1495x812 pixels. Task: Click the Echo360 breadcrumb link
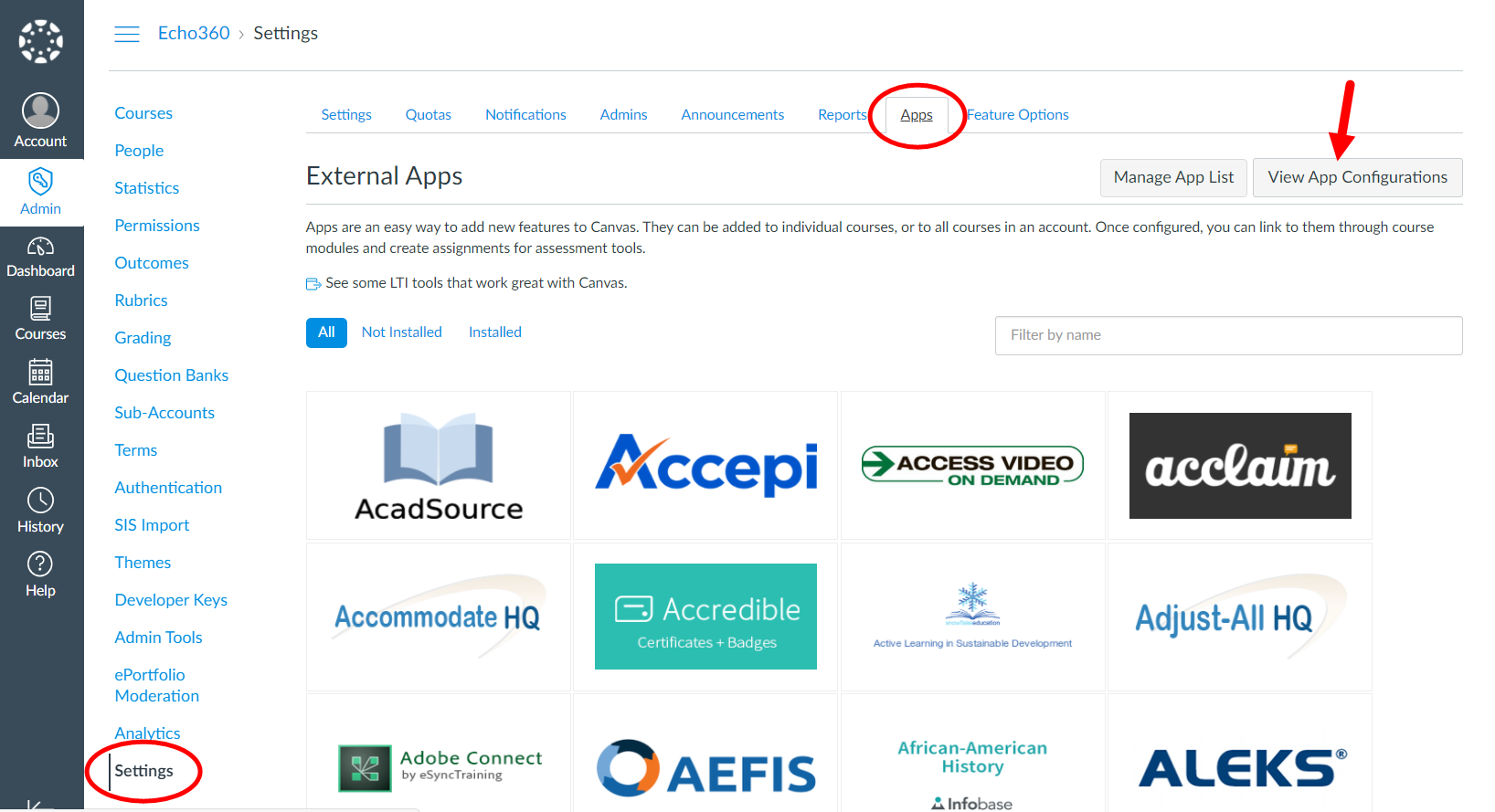click(194, 33)
